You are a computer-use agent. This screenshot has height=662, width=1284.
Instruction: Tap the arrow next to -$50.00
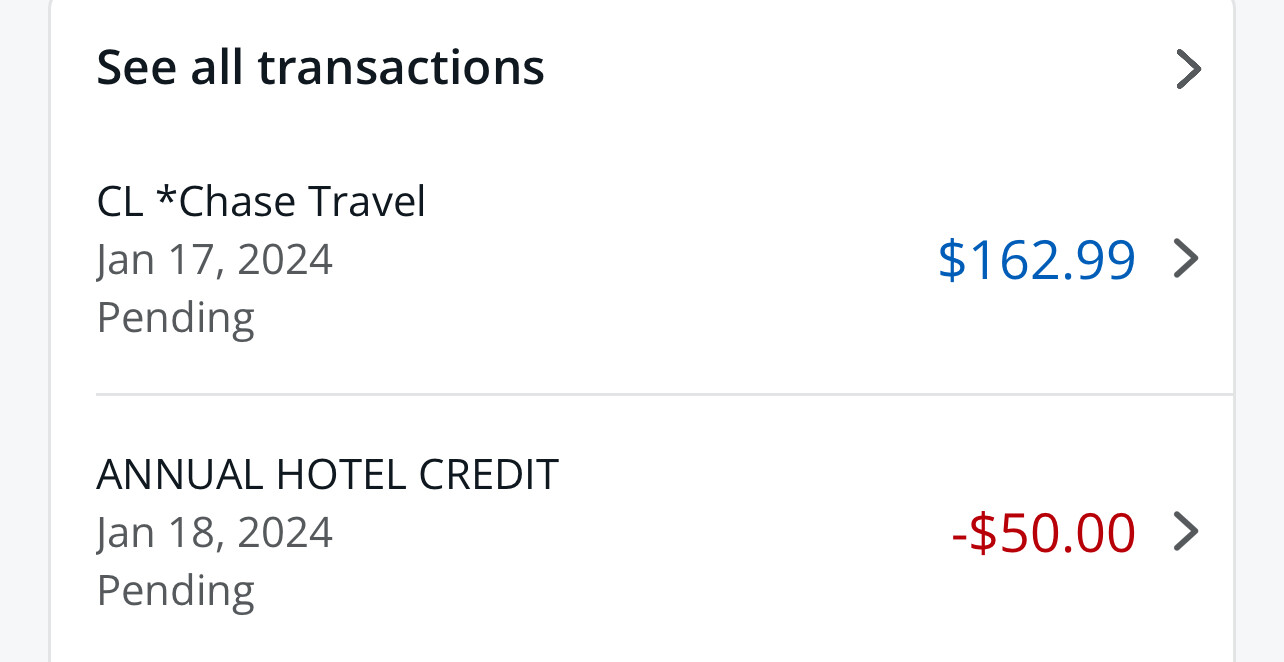(1185, 531)
